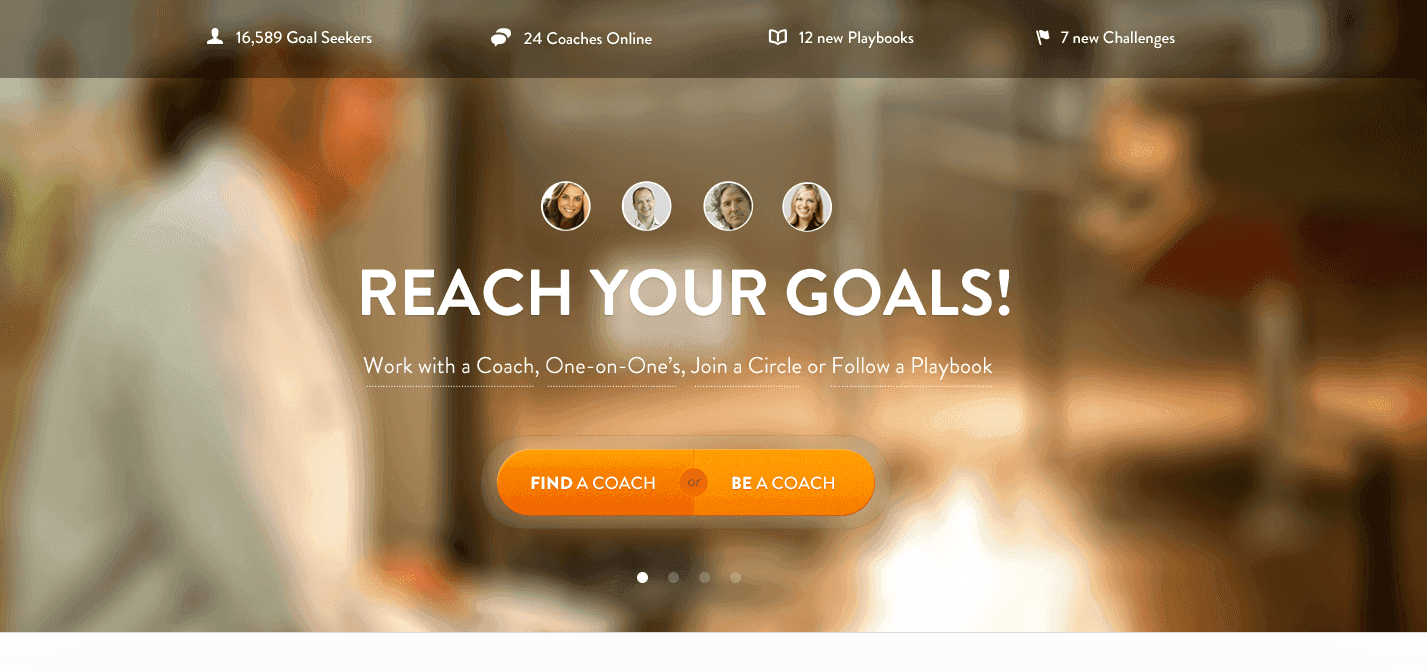Image resolution: width=1427 pixels, height=671 pixels.
Task: Follow the 'One-on-One's' link
Action: 613,366
